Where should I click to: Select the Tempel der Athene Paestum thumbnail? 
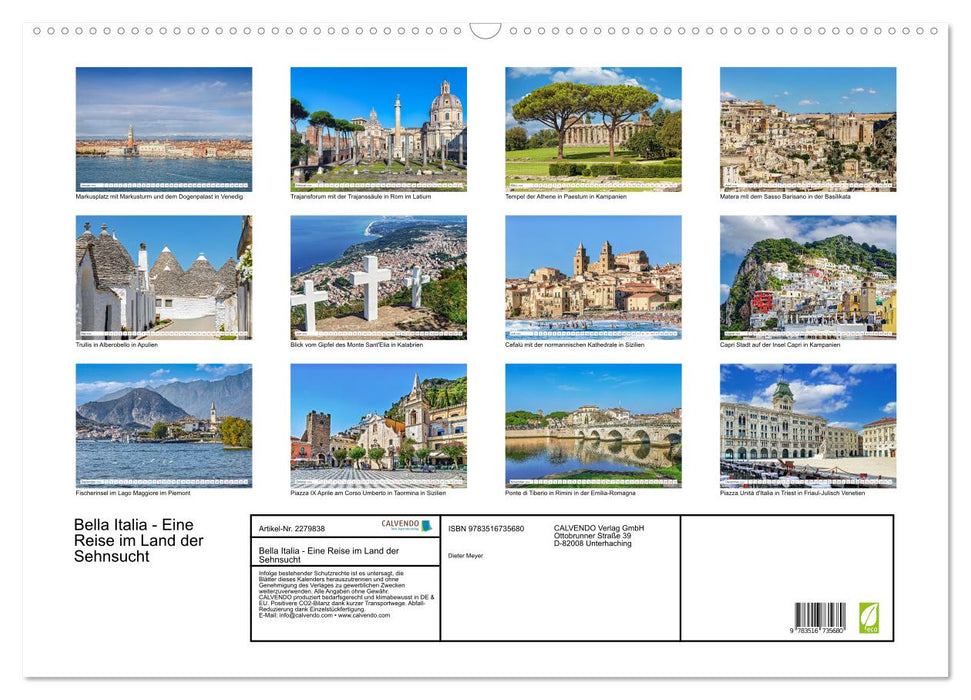click(593, 126)
